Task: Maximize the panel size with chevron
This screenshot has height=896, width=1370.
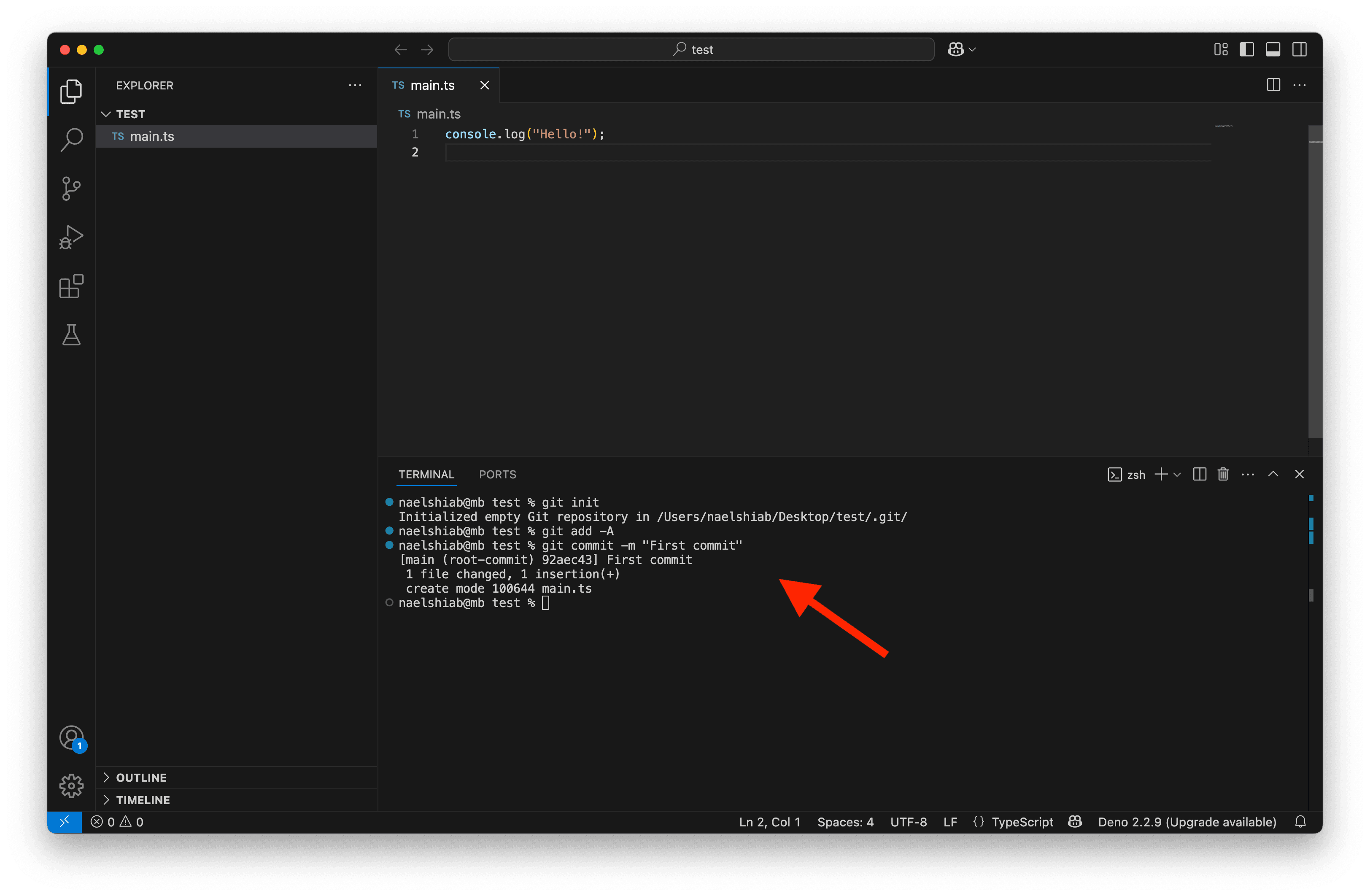Action: click(x=1273, y=475)
